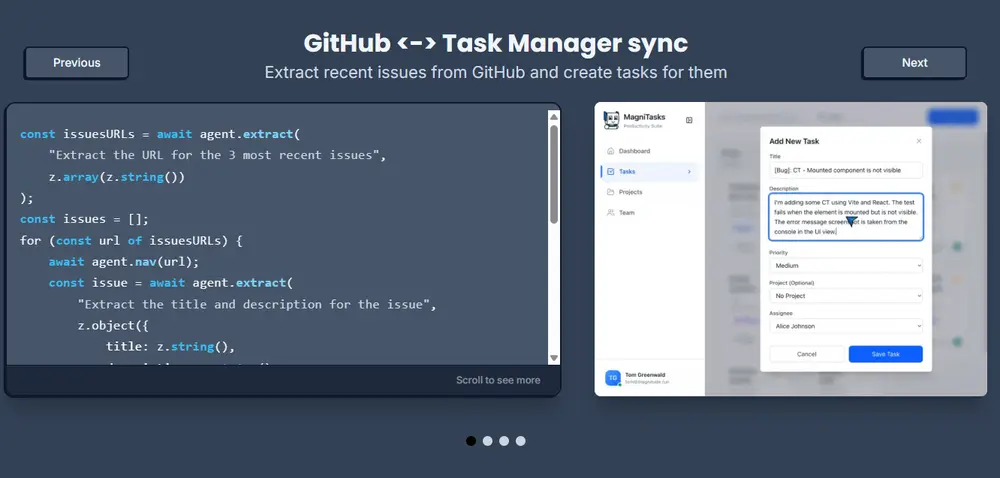The width and height of the screenshot is (1000, 478).
Task: Click the Projects folder icon in sidebar
Action: [x=610, y=192]
